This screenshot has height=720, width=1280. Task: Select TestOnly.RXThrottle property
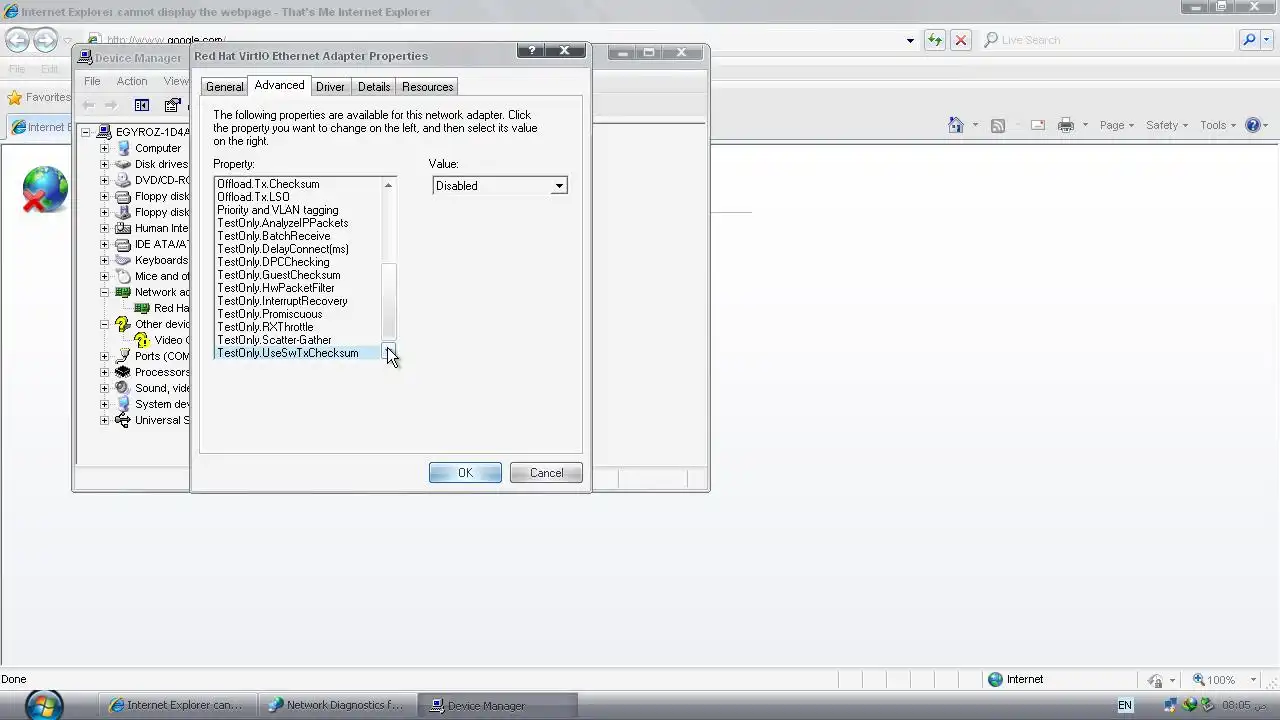point(265,327)
